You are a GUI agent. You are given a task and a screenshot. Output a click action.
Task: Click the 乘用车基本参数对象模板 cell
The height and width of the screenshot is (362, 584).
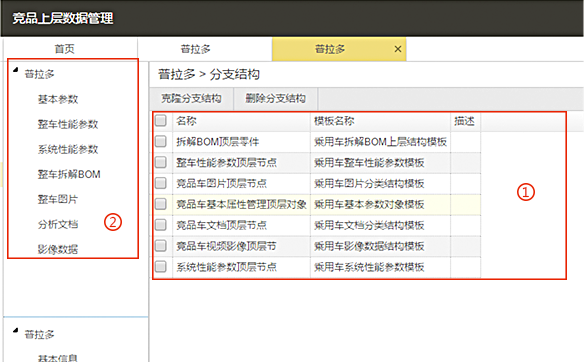click(380, 204)
